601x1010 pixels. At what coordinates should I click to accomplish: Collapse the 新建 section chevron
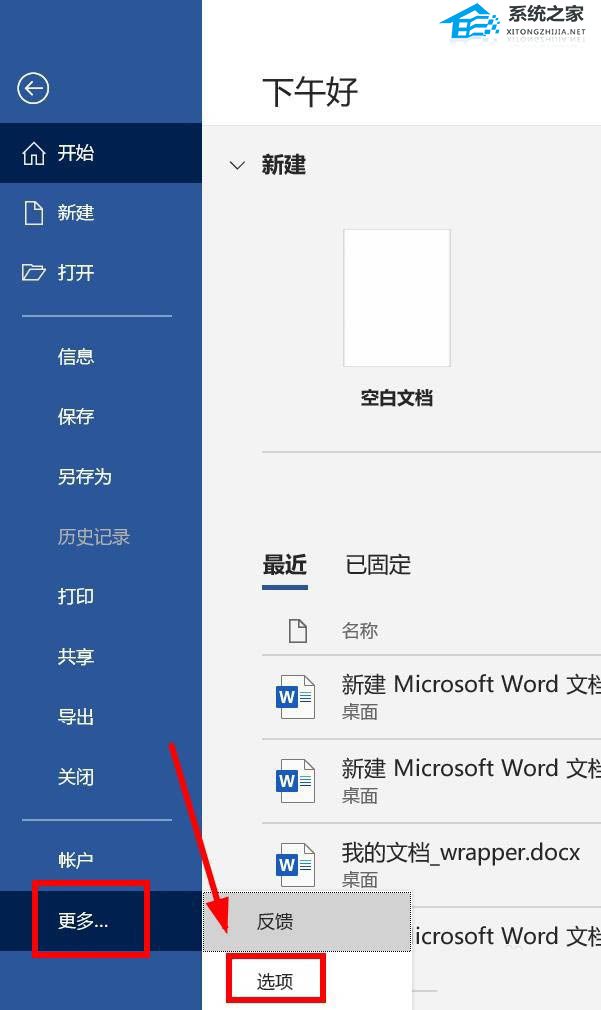point(237,166)
